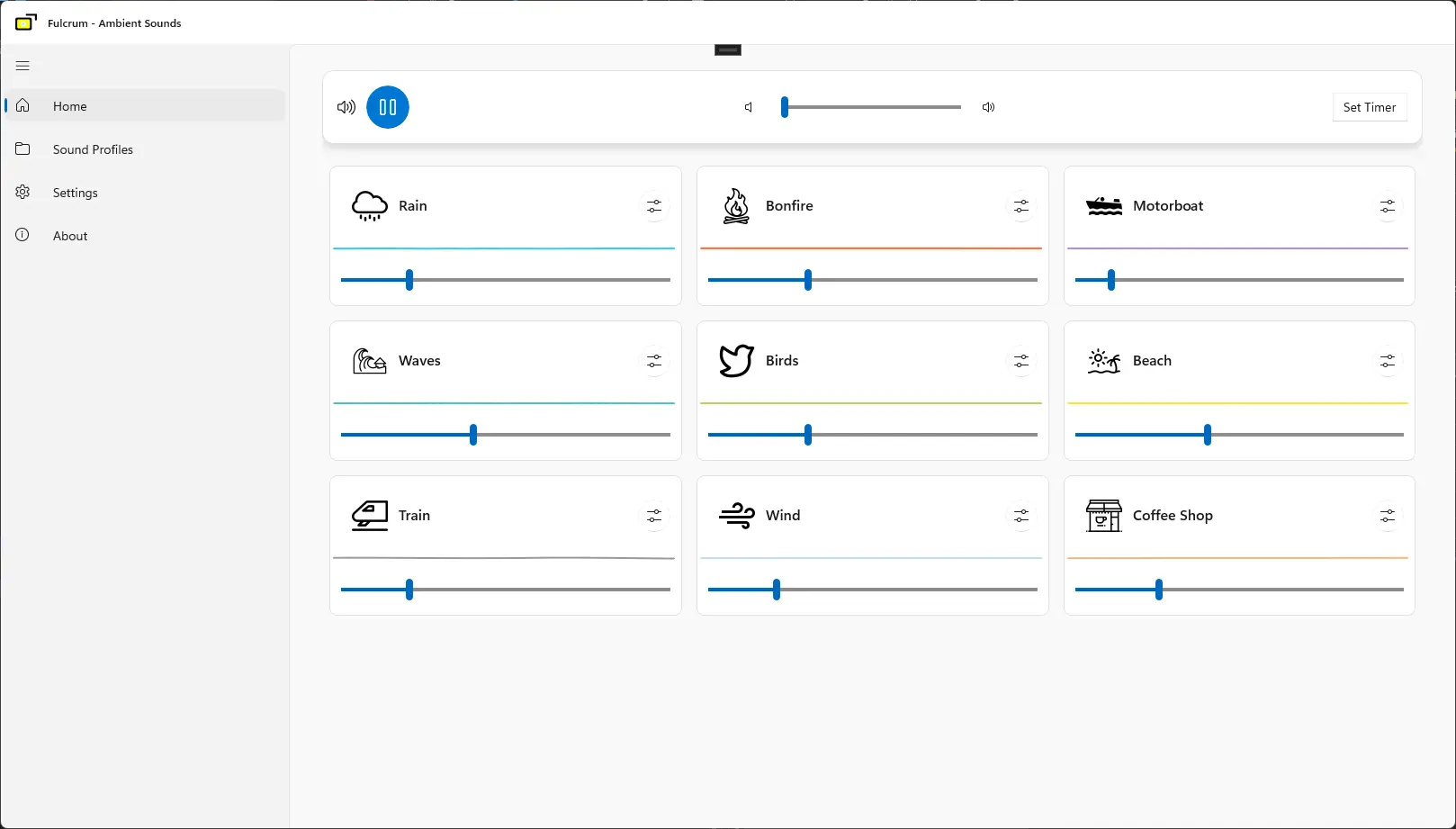Click the Waves icon
Screen dimensions: 1456x829
pos(369,360)
